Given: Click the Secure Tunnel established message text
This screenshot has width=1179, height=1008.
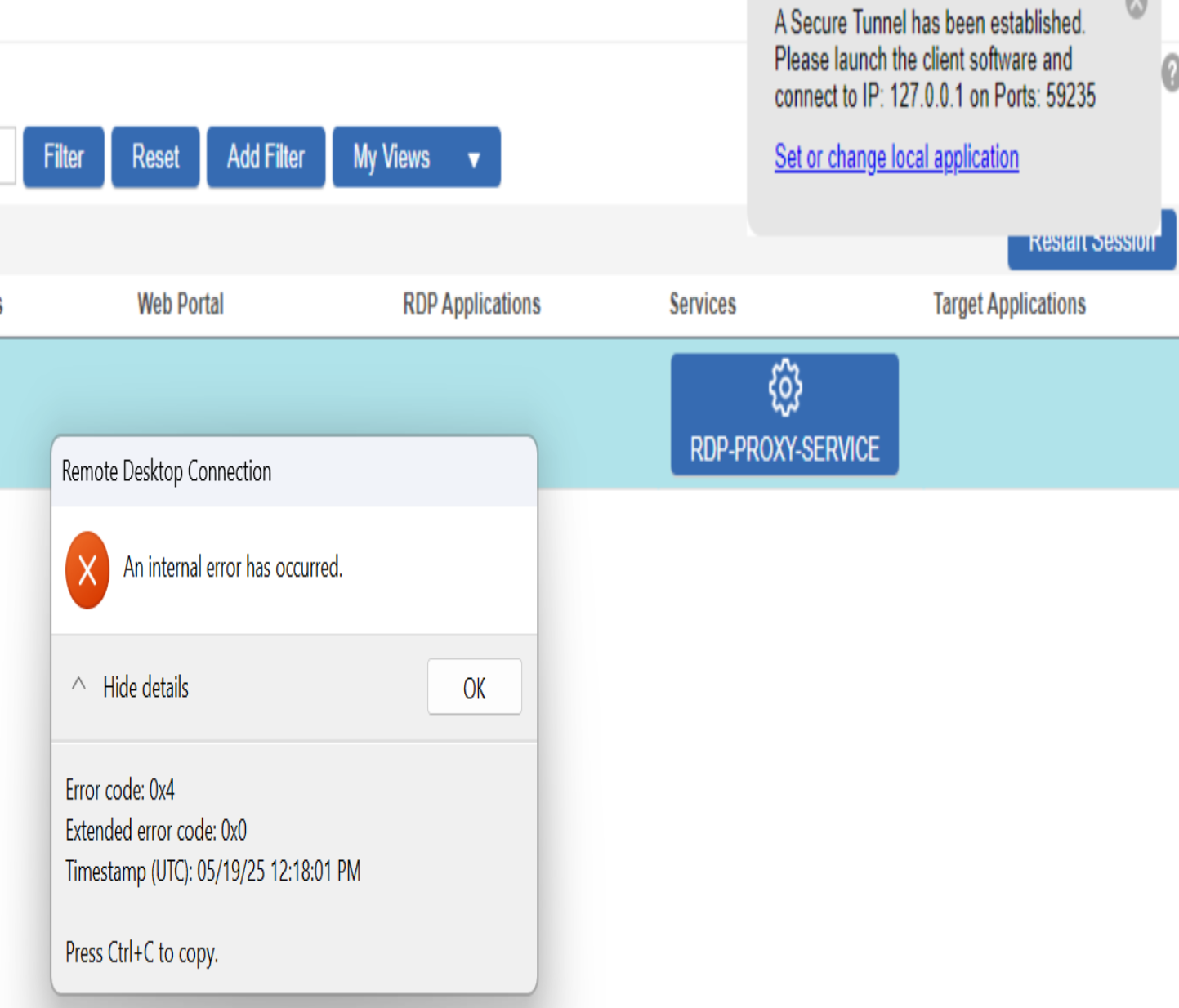Looking at the screenshot, I should tap(935, 59).
